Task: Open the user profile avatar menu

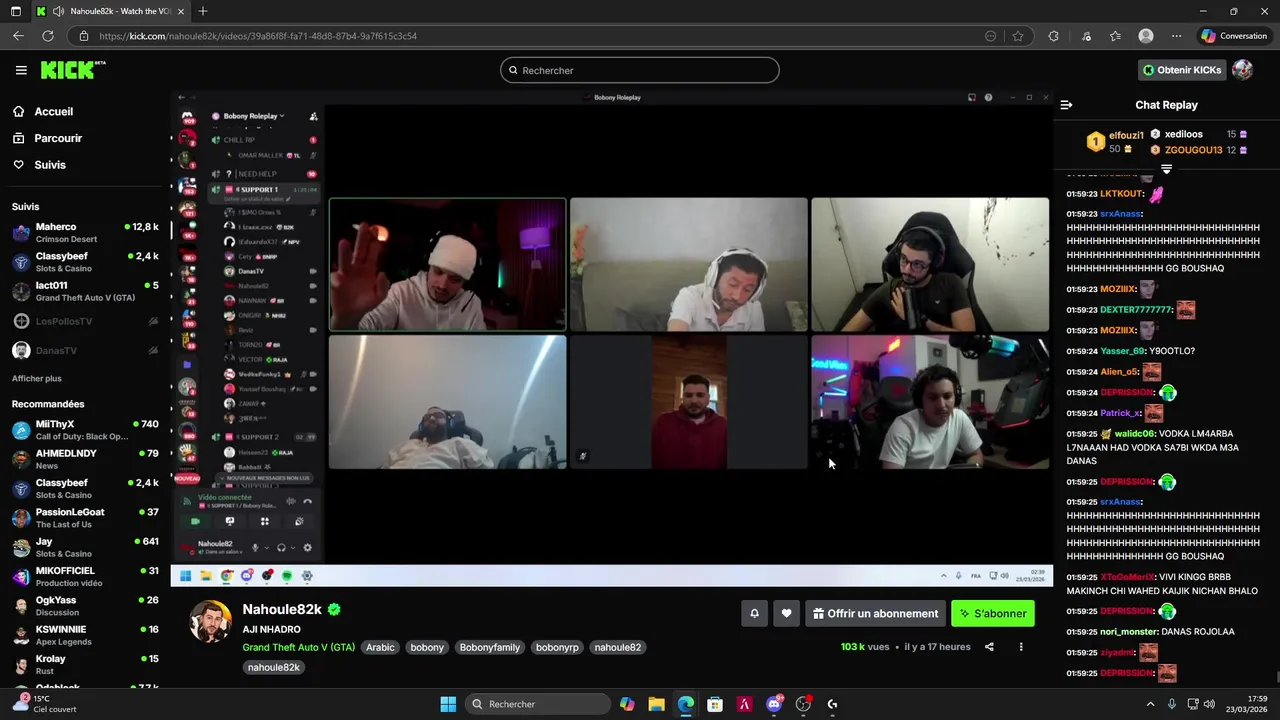Action: point(1243,70)
